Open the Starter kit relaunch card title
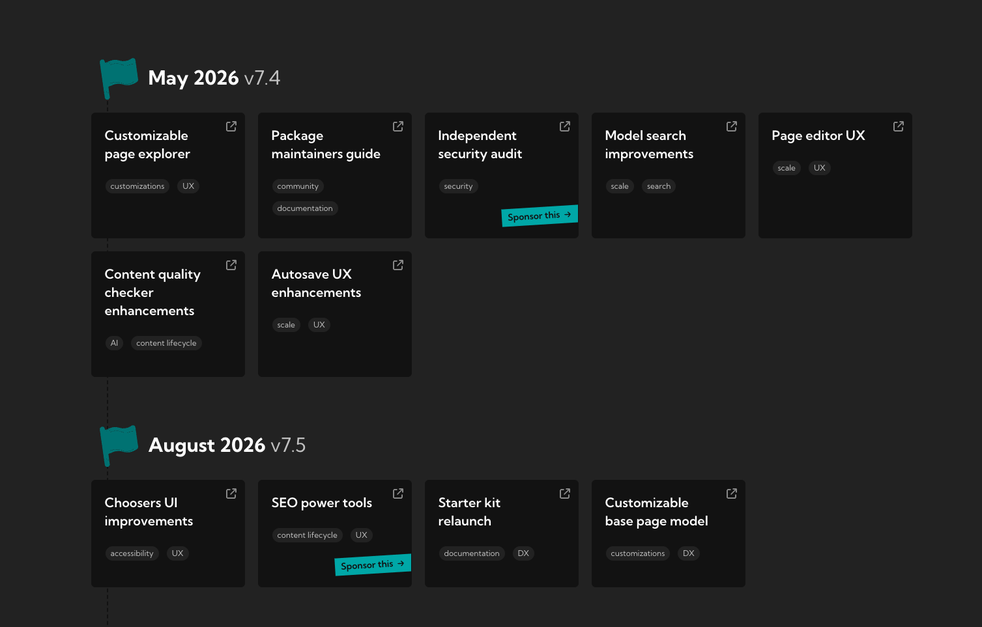This screenshot has width=982, height=627. pos(469,512)
